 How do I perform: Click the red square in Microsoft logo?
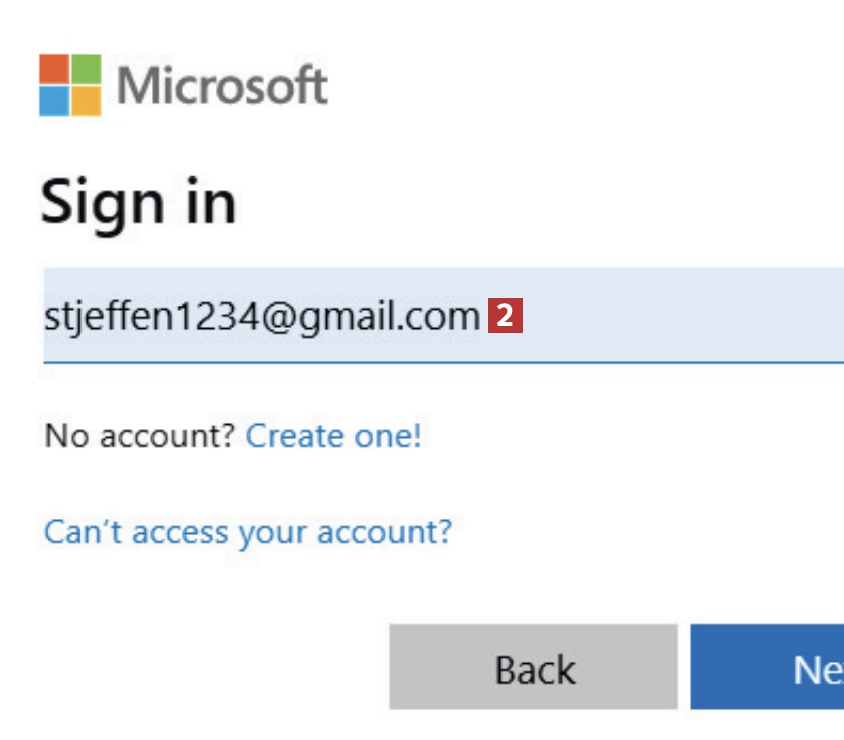[54, 69]
